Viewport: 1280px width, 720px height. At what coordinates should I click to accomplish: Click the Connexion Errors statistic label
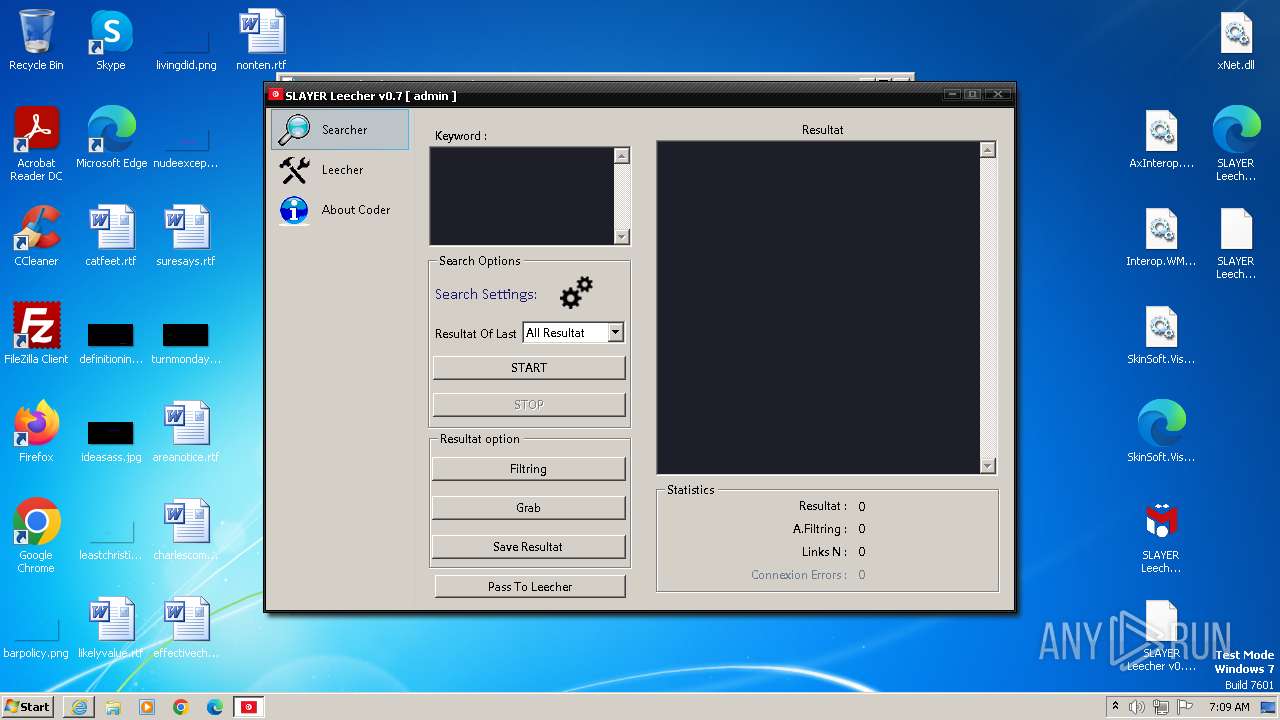799,575
